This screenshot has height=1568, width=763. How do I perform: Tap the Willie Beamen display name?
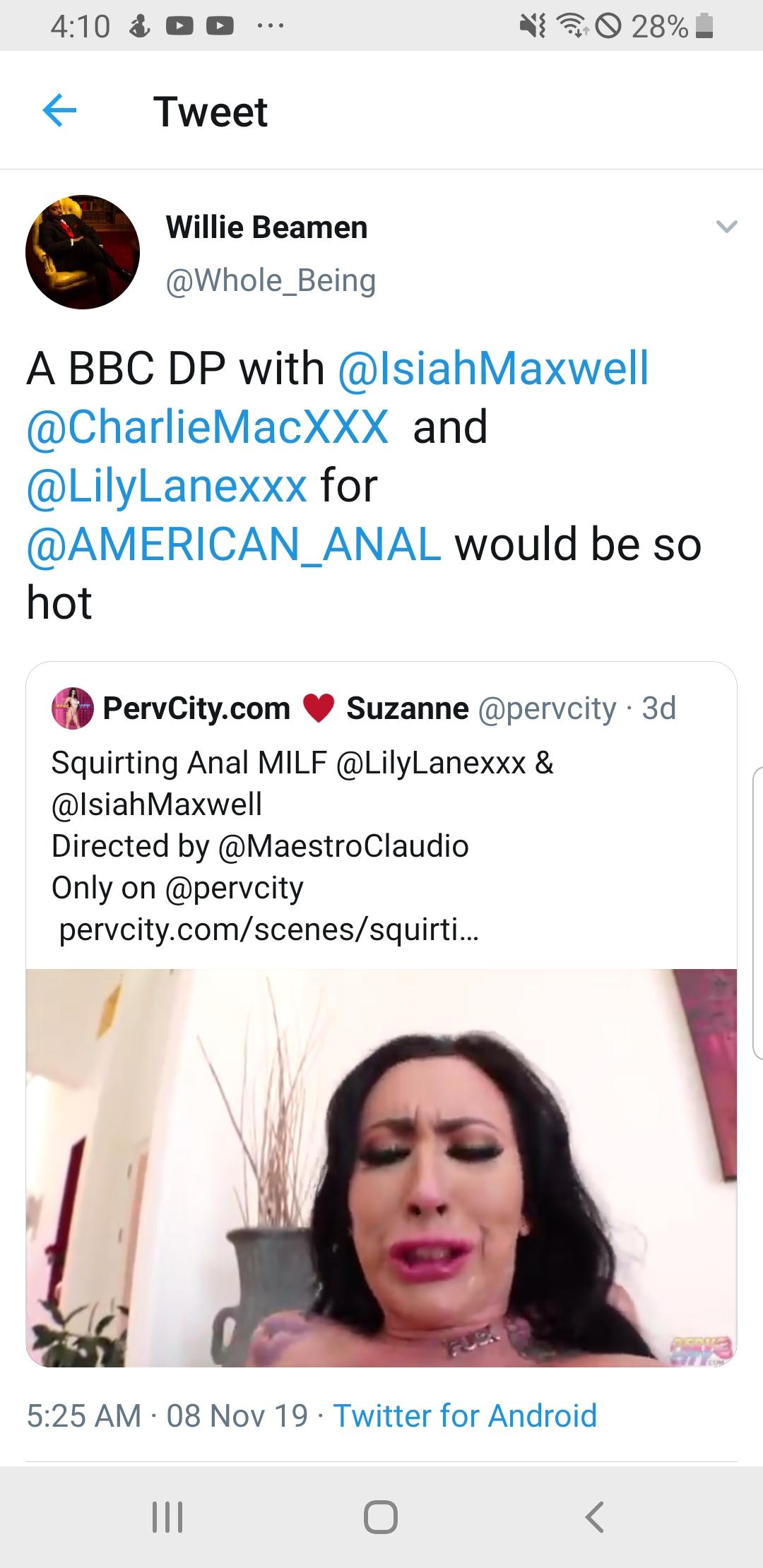266,227
